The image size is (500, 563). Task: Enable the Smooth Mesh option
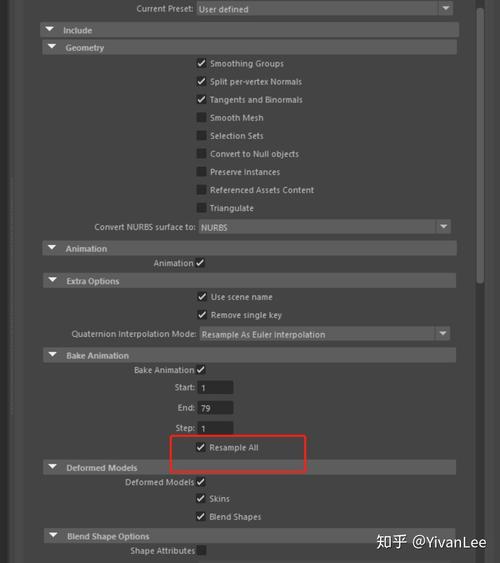point(201,117)
